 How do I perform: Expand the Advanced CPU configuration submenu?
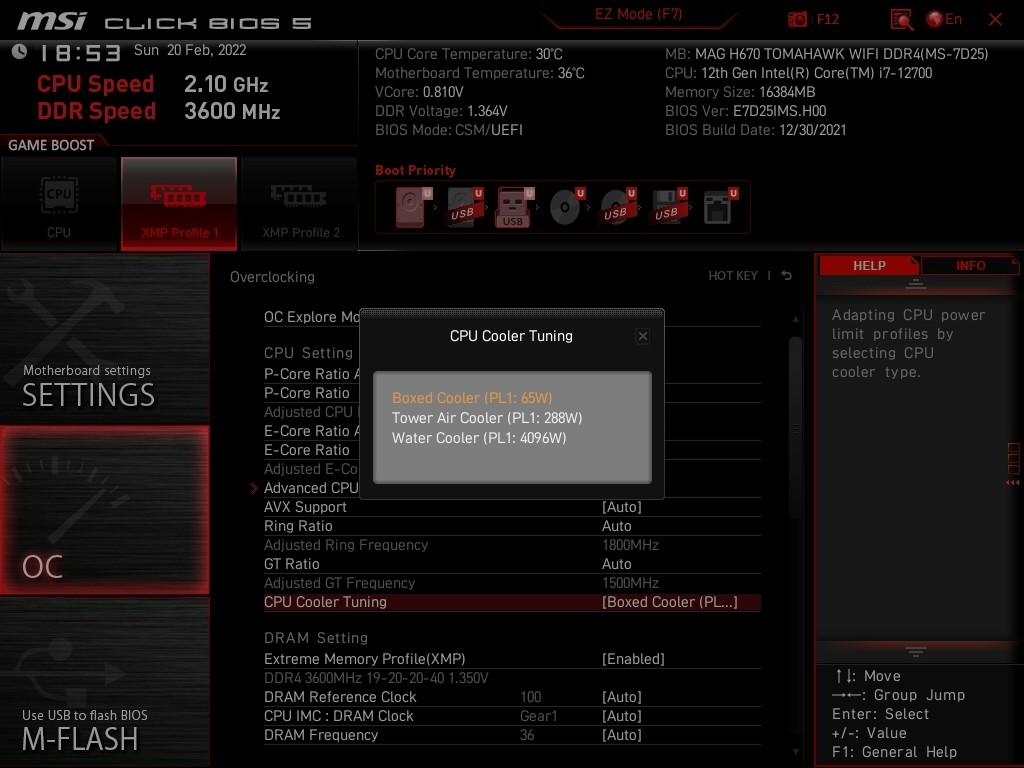(311, 488)
